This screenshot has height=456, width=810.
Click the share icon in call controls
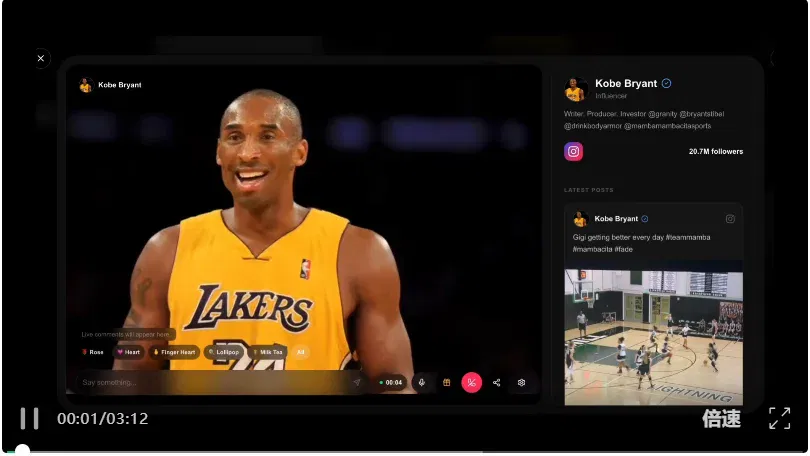pyautogui.click(x=496, y=383)
